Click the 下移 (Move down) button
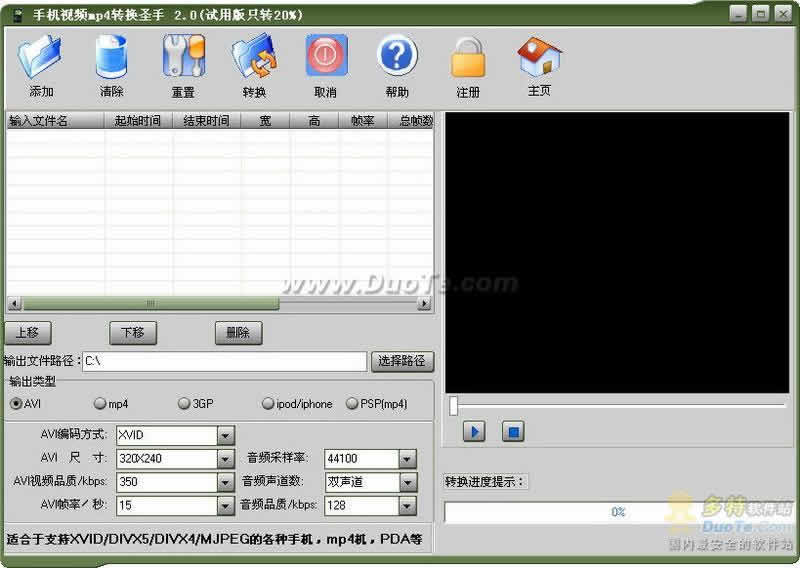The image size is (800, 568). 133,333
